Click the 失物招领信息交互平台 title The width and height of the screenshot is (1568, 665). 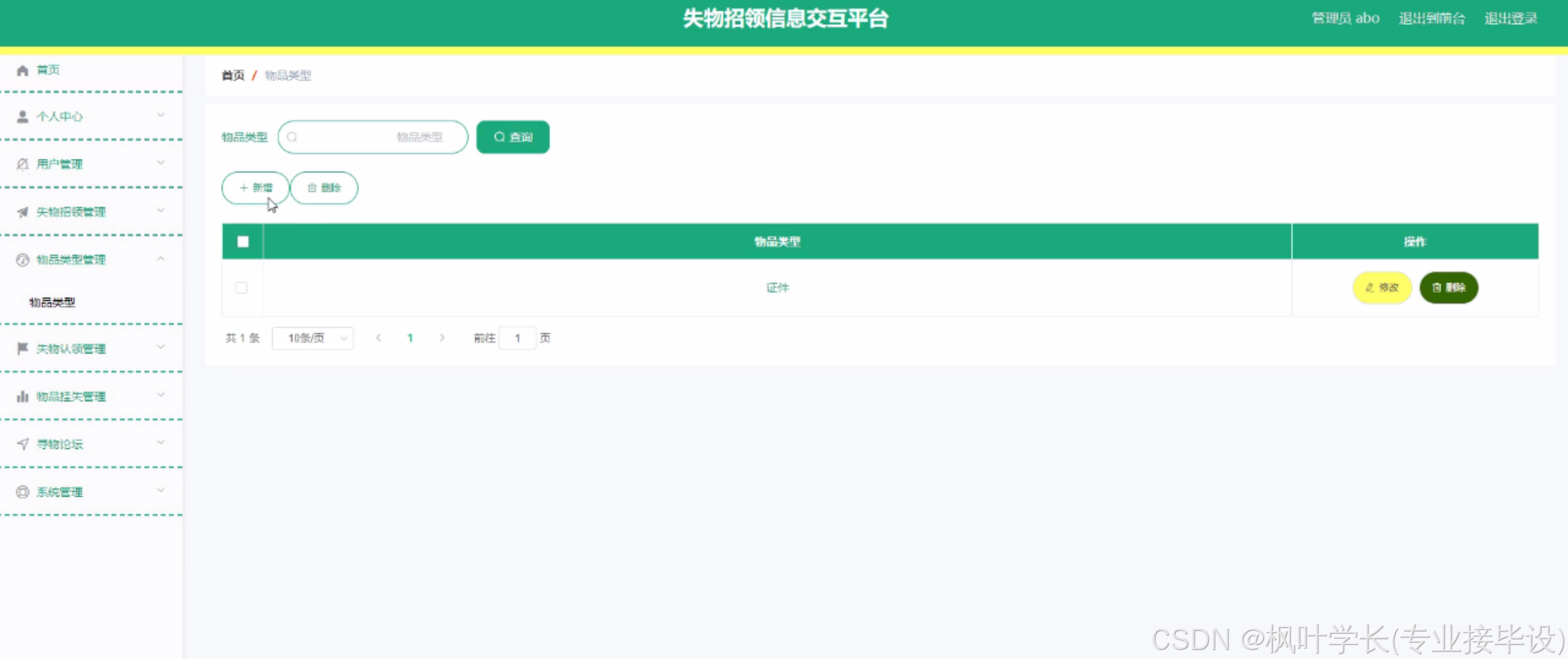click(x=786, y=19)
